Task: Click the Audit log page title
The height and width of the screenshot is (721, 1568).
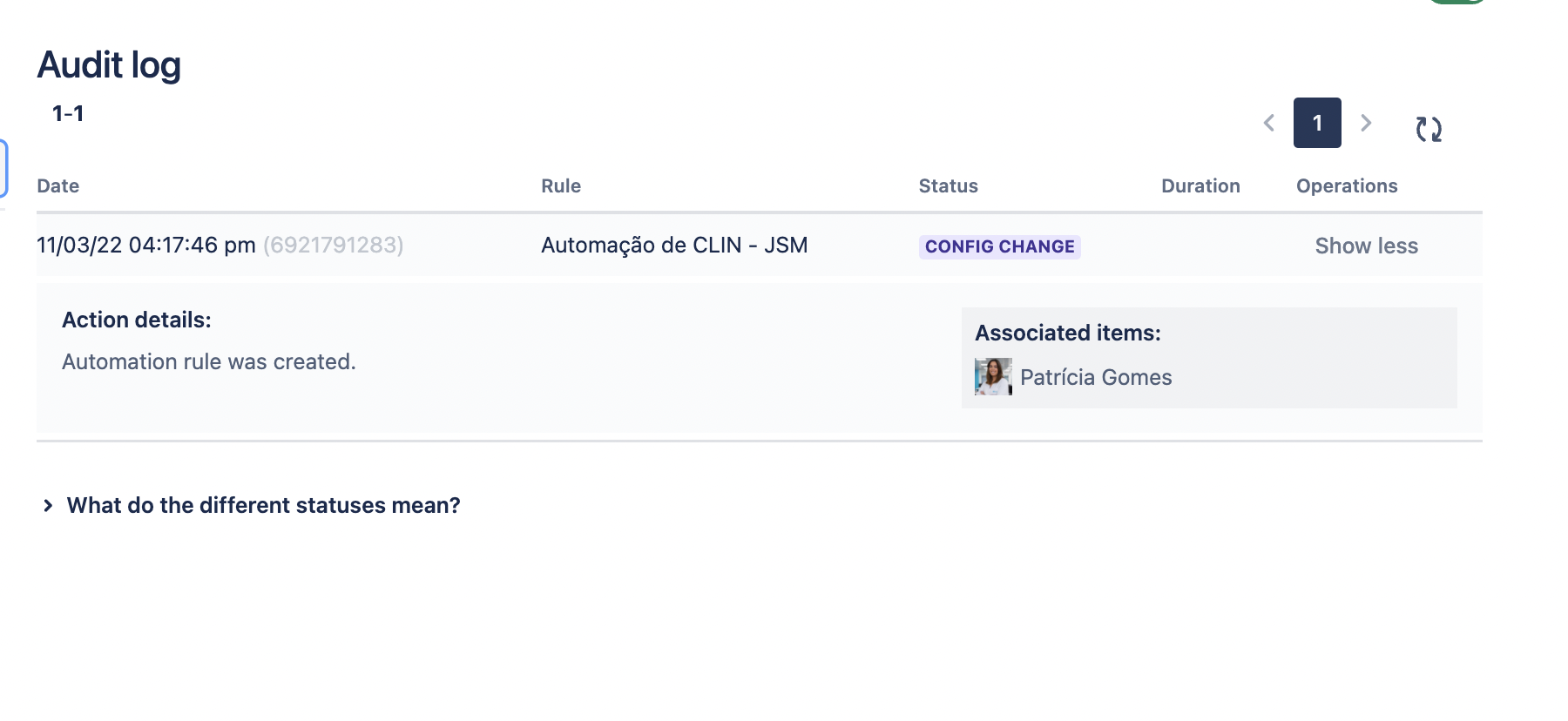Action: tap(109, 64)
